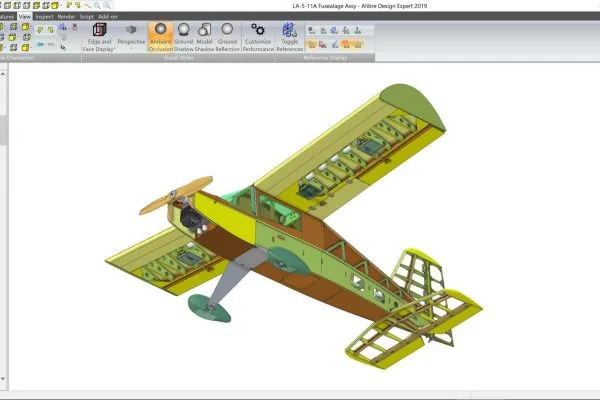Viewport: 600px width, 400px height.
Task: Click the Visual Styles group label
Action: coord(178,58)
